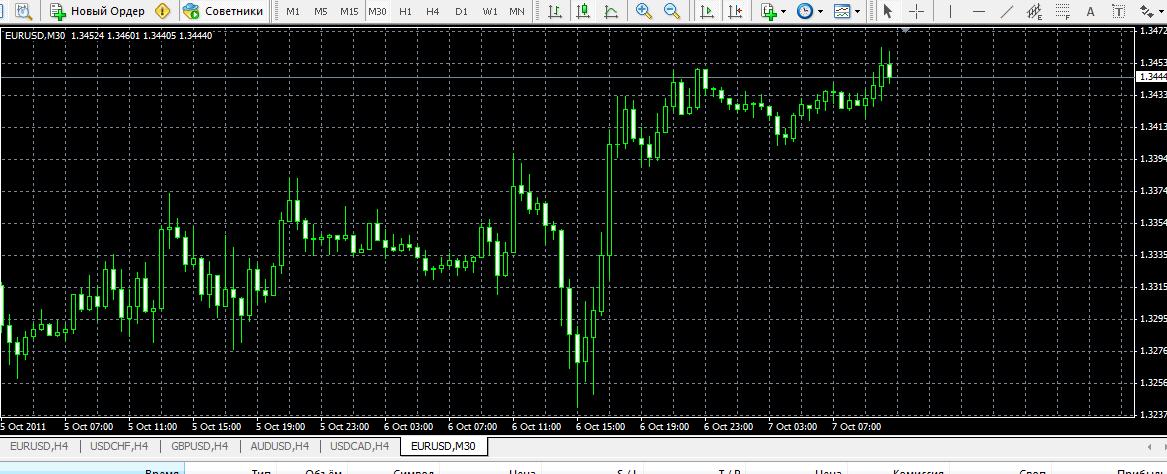Open the Strategy Tester magnifier icon
Image resolution: width=1167 pixels, height=474 pixels.
[24, 11]
